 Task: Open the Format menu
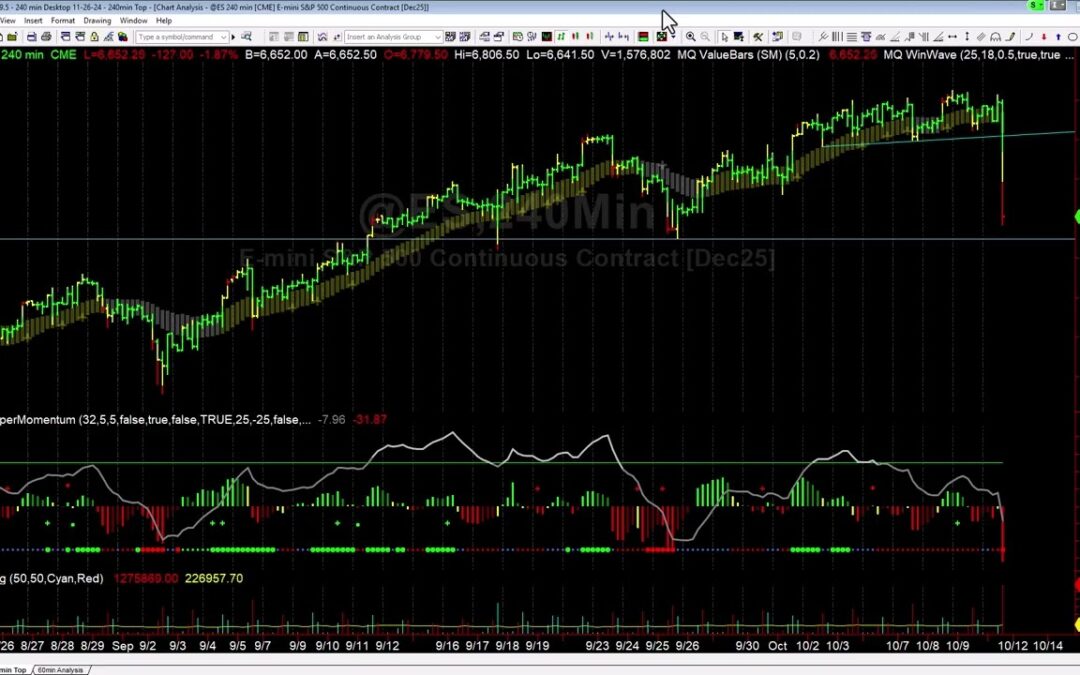click(x=62, y=20)
